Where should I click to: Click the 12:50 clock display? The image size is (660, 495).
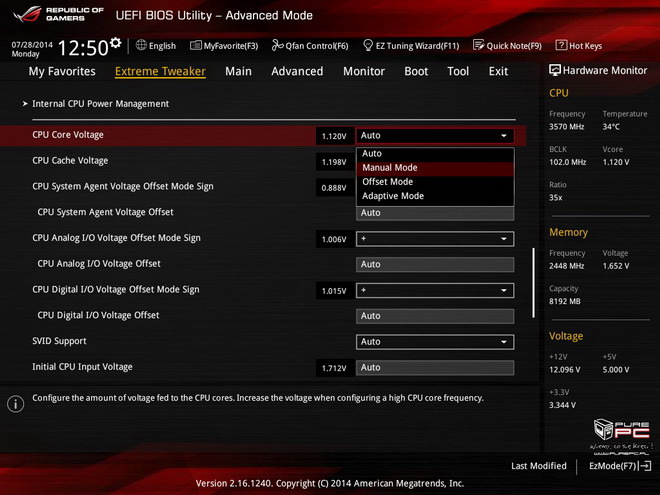[83, 48]
